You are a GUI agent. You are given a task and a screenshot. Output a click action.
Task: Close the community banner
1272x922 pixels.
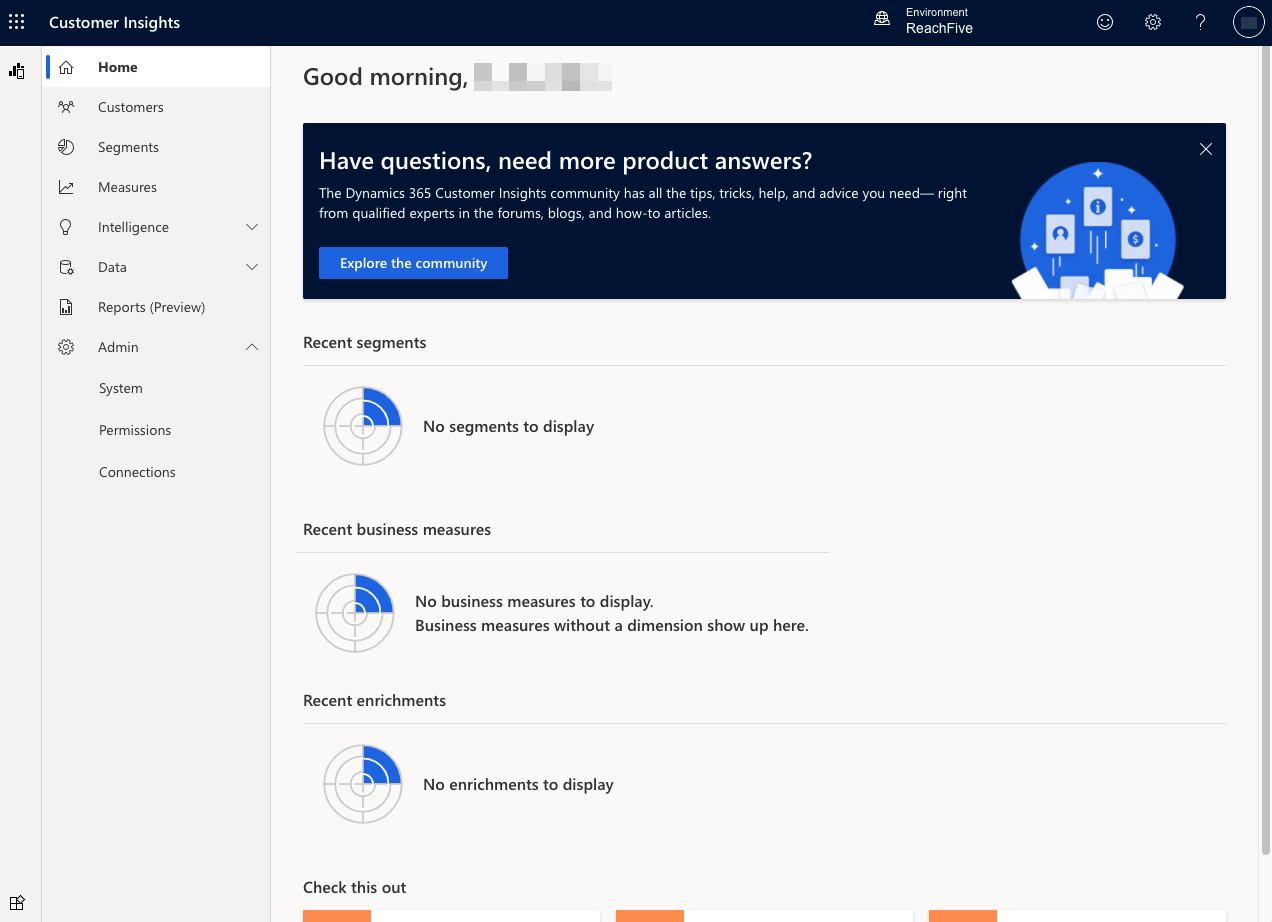[1206, 149]
